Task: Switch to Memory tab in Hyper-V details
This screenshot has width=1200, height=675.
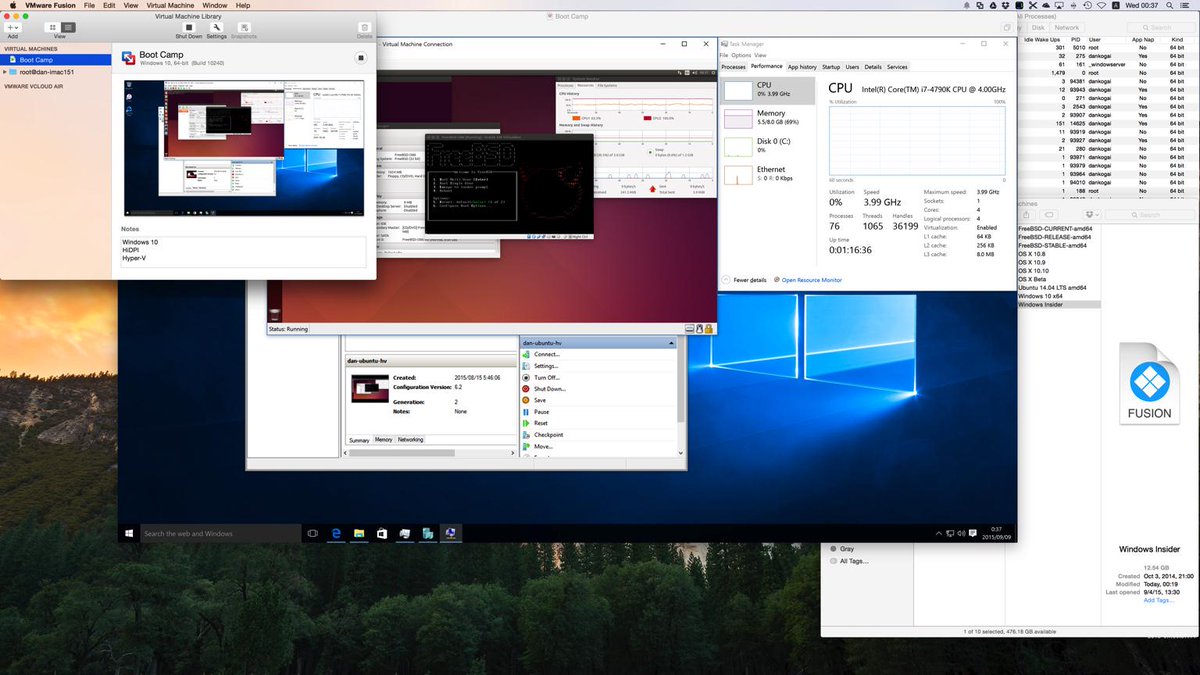Action: (384, 440)
